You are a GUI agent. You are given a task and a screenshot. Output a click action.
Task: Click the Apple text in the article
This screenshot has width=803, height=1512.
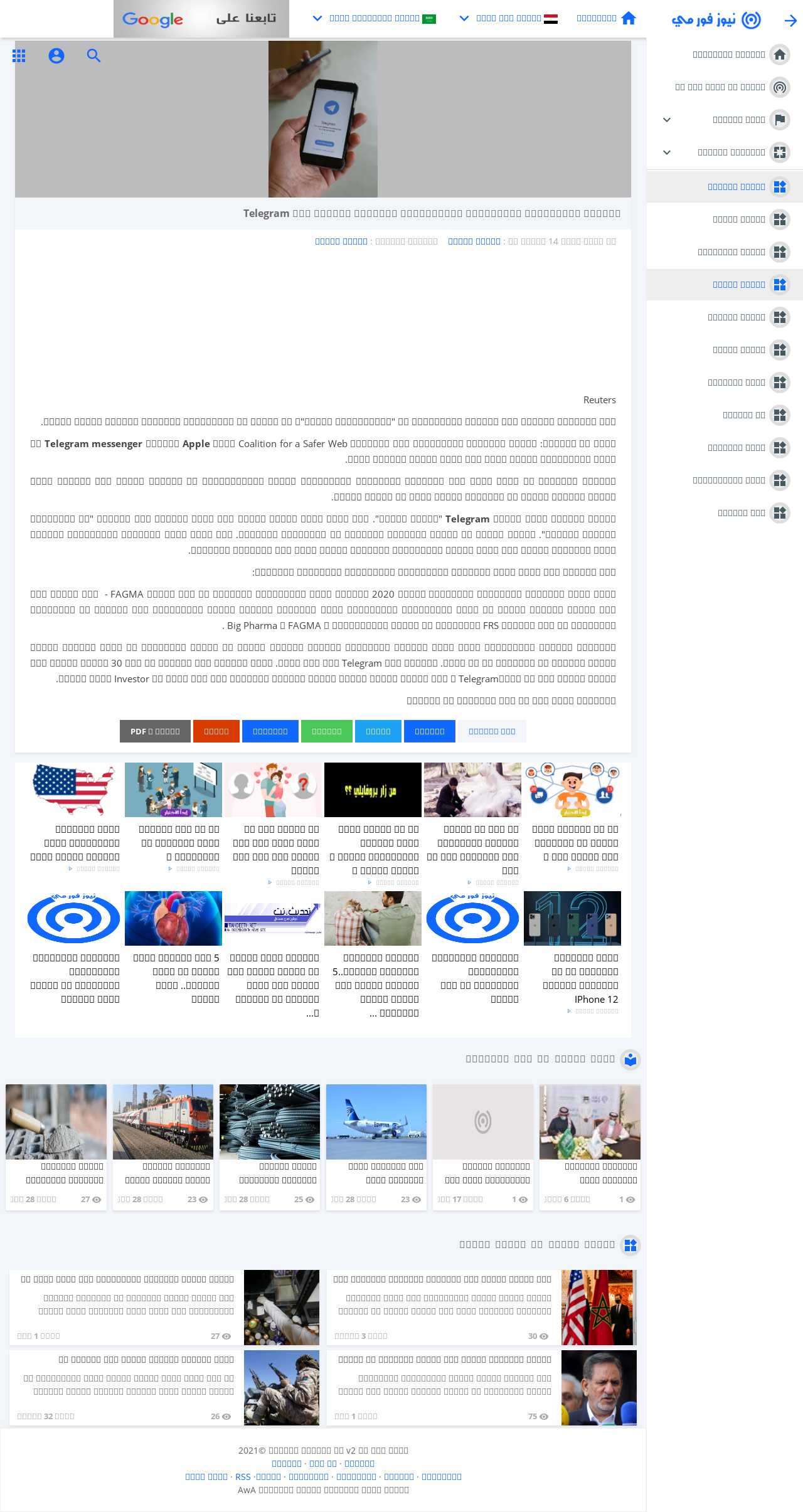tap(196, 444)
